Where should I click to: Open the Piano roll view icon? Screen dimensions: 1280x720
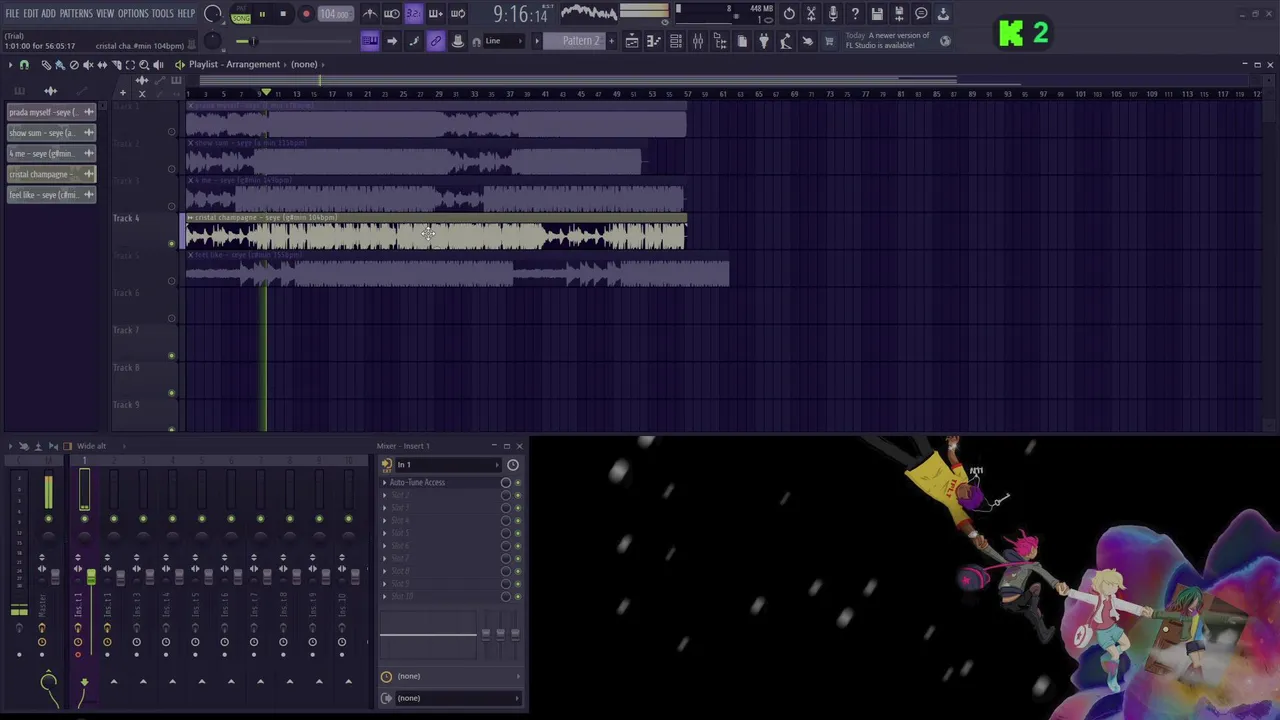point(654,41)
